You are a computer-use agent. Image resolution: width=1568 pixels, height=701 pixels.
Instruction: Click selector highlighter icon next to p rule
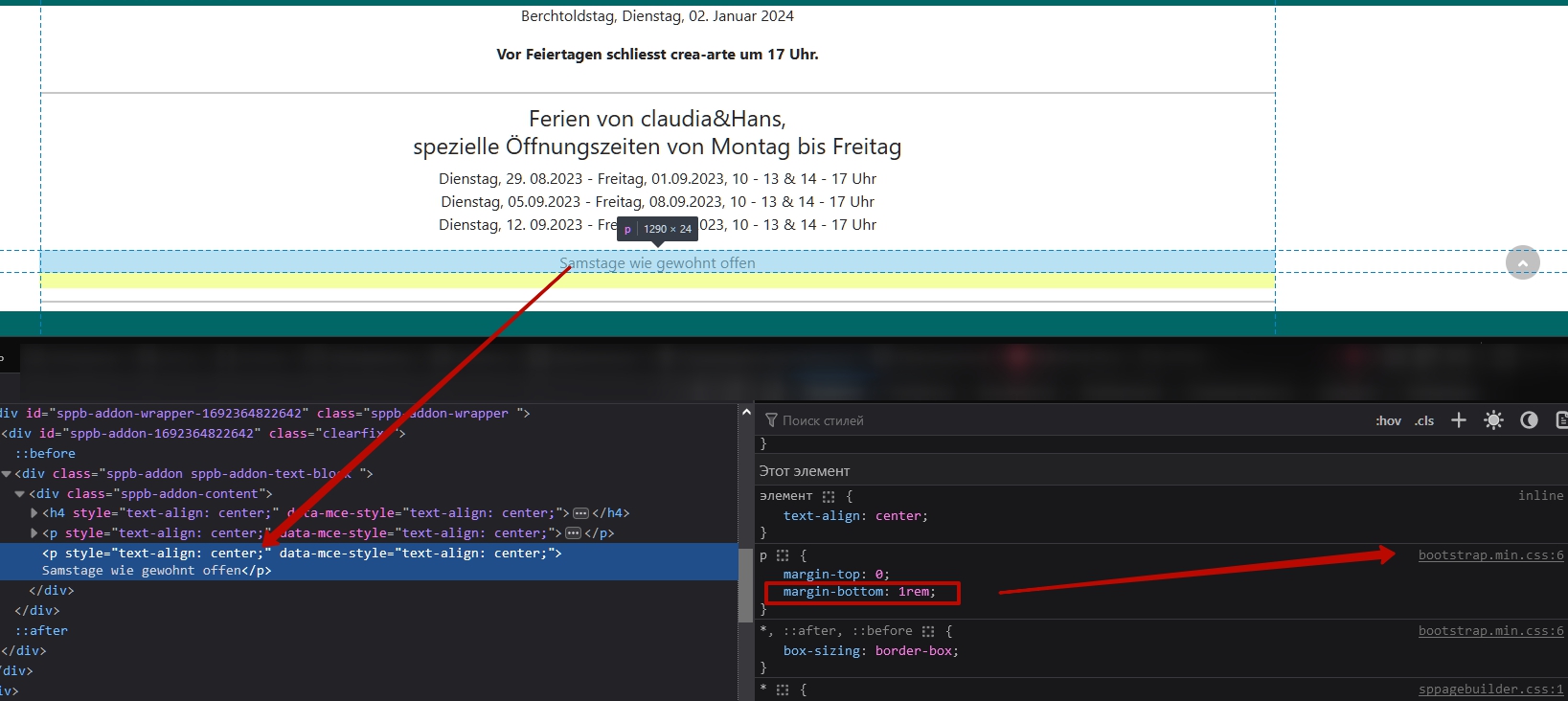(x=783, y=555)
